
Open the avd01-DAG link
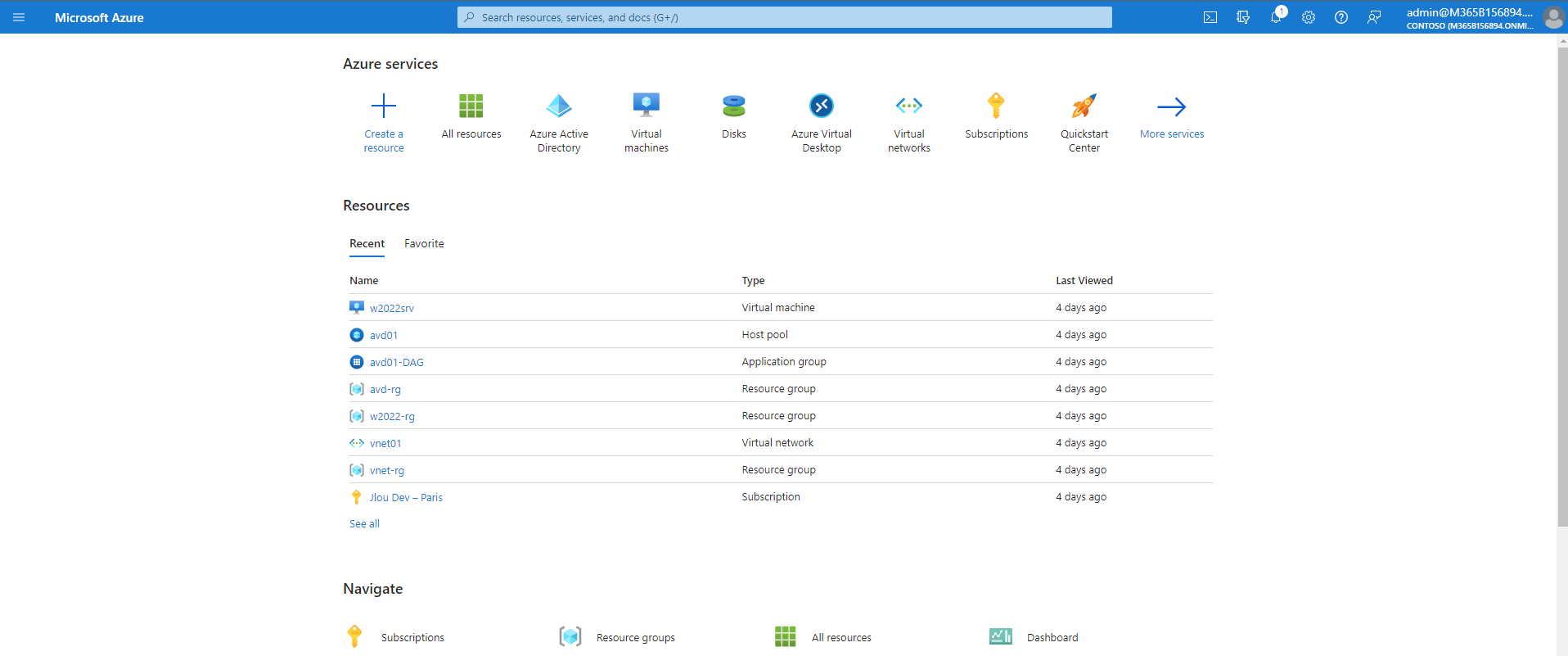pos(397,362)
